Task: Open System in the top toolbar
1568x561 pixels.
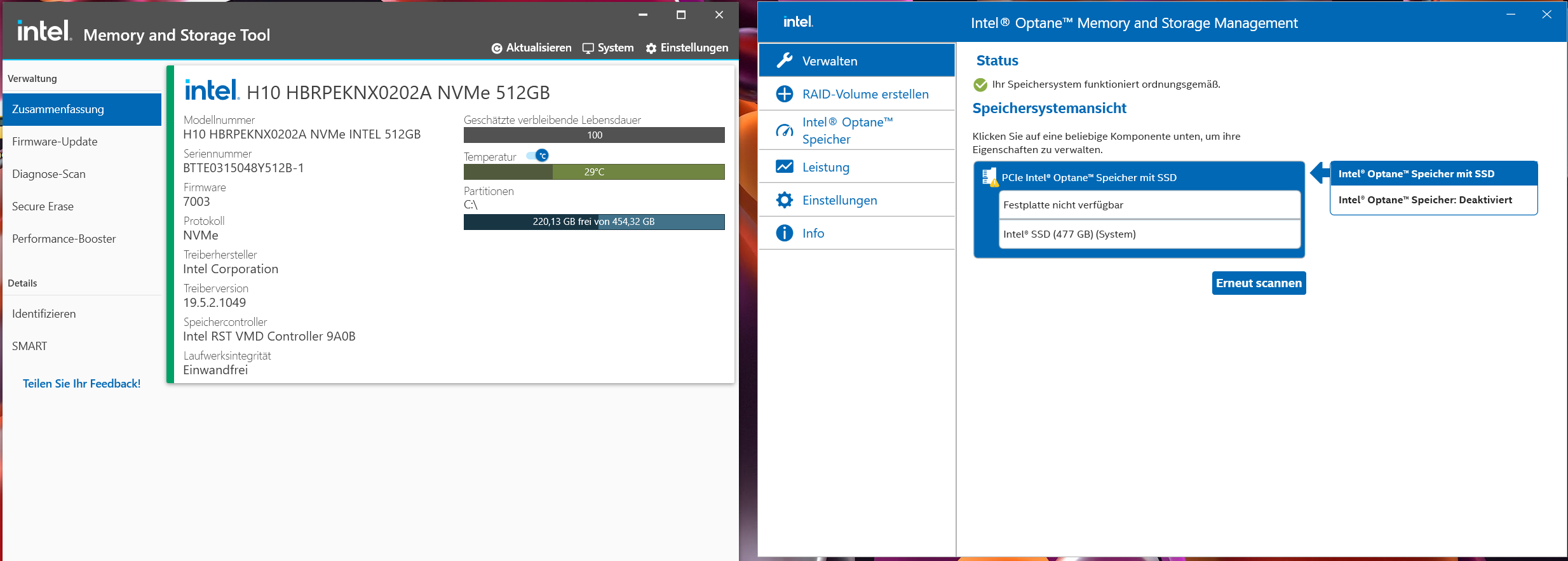Action: pos(608,48)
